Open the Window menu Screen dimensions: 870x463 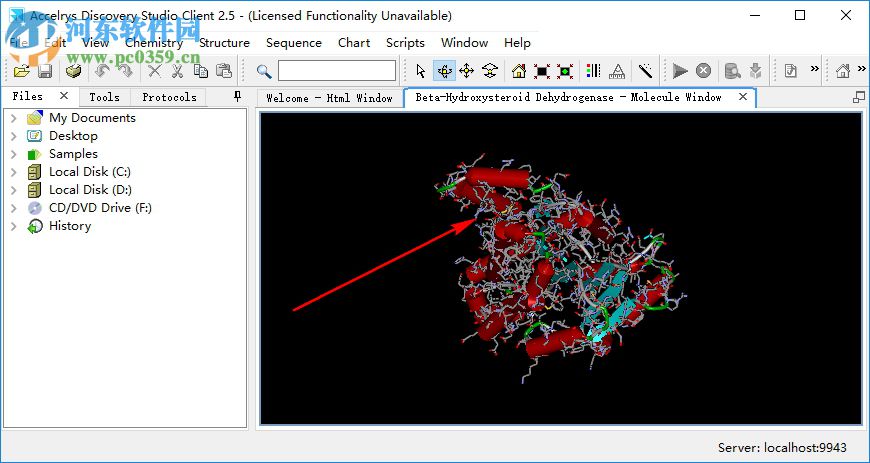[x=464, y=43]
